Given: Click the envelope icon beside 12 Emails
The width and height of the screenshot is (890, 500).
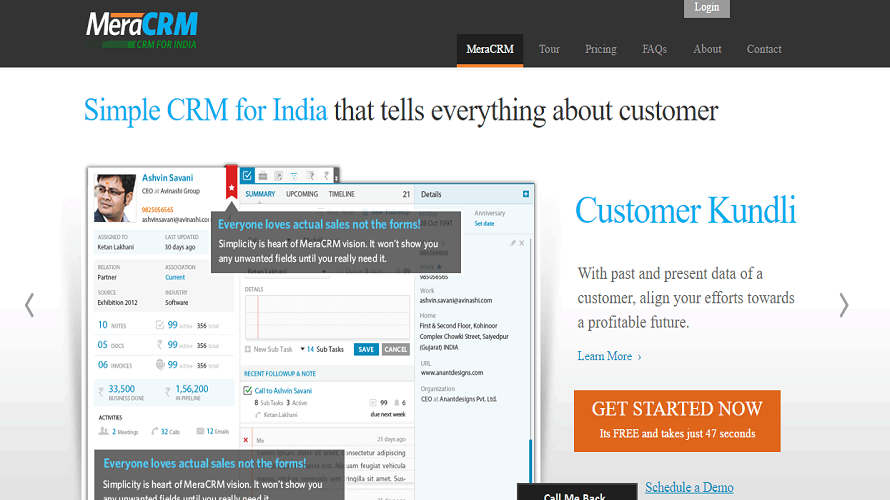Looking at the screenshot, I should coord(200,431).
